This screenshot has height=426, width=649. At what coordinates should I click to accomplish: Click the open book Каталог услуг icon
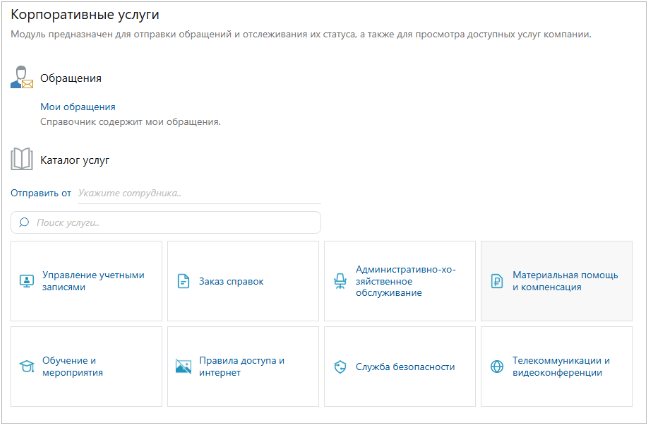pyautogui.click(x=22, y=159)
